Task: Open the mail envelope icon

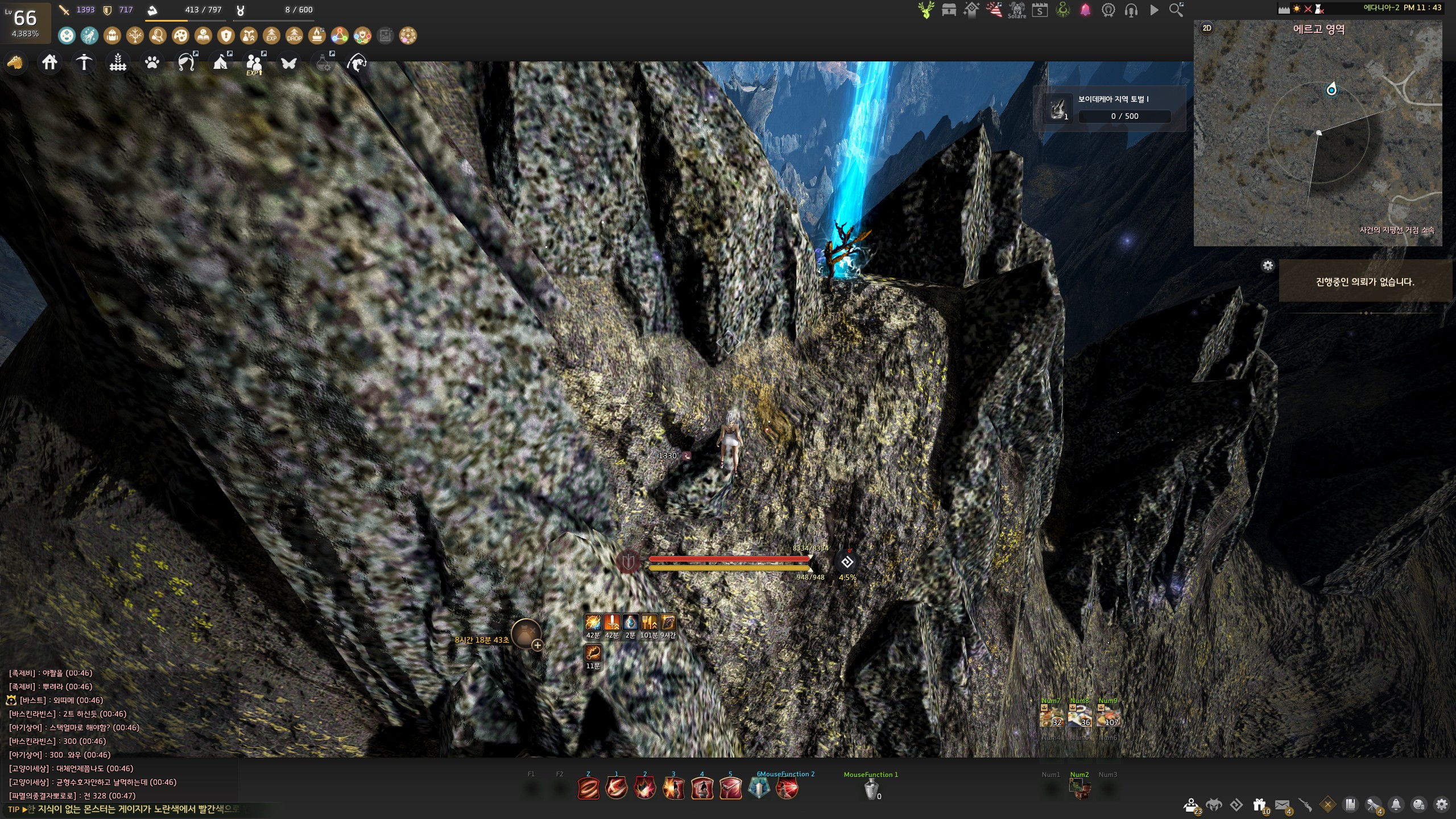Action: 1283,805
